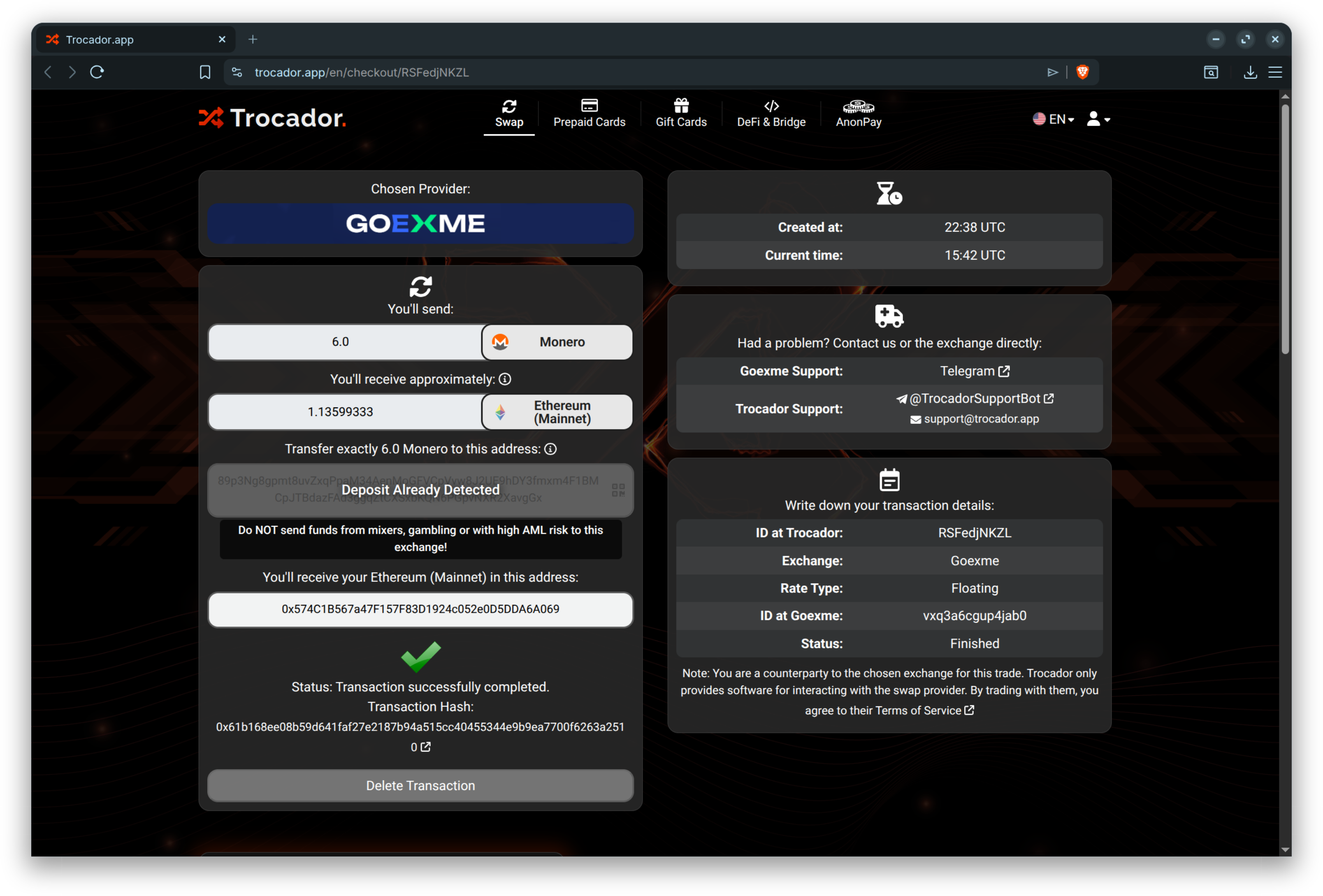The image size is (1323, 896).
Task: Click the scrollbar up arrow
Action: click(1285, 96)
